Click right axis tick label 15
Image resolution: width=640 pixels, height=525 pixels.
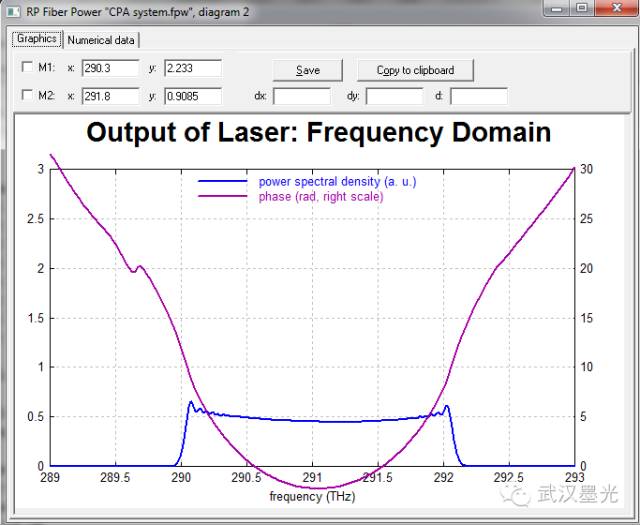click(587, 318)
